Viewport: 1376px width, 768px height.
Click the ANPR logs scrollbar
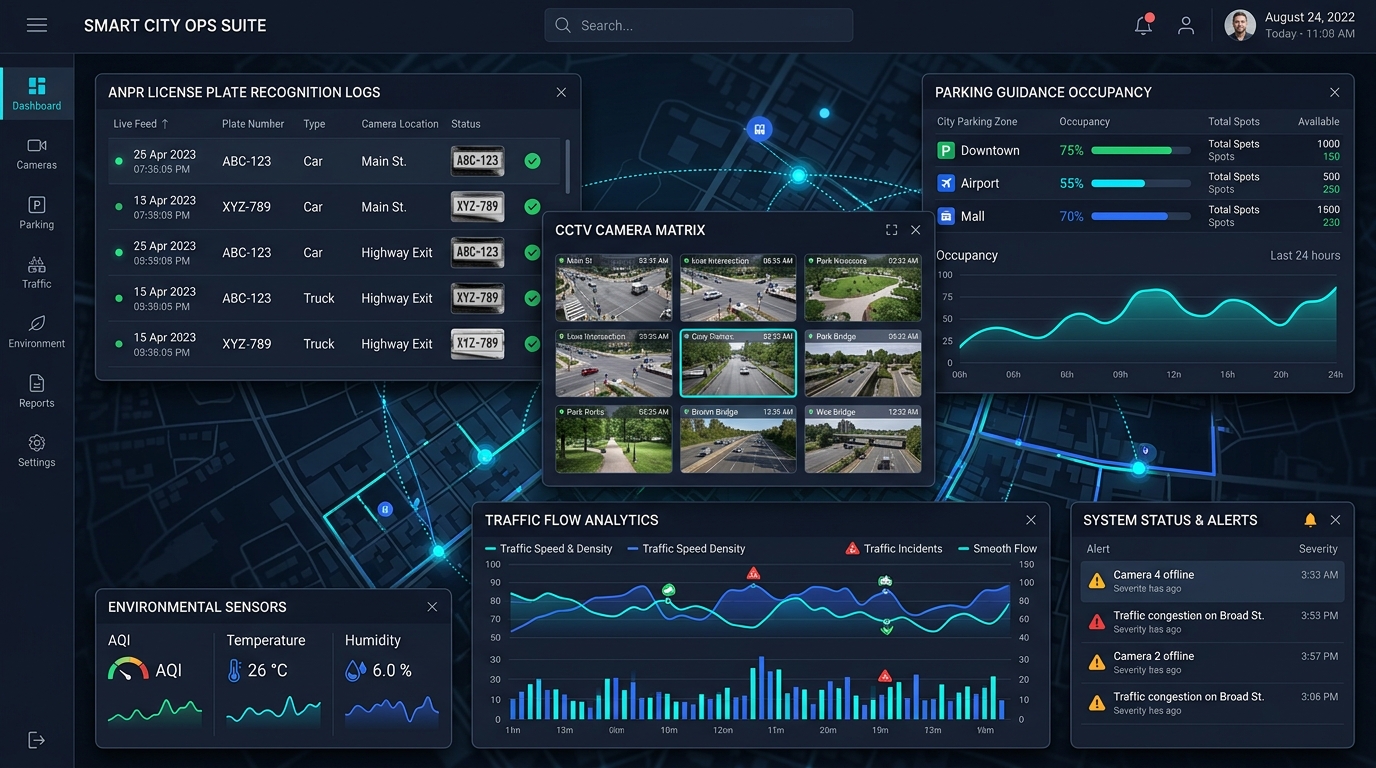568,166
